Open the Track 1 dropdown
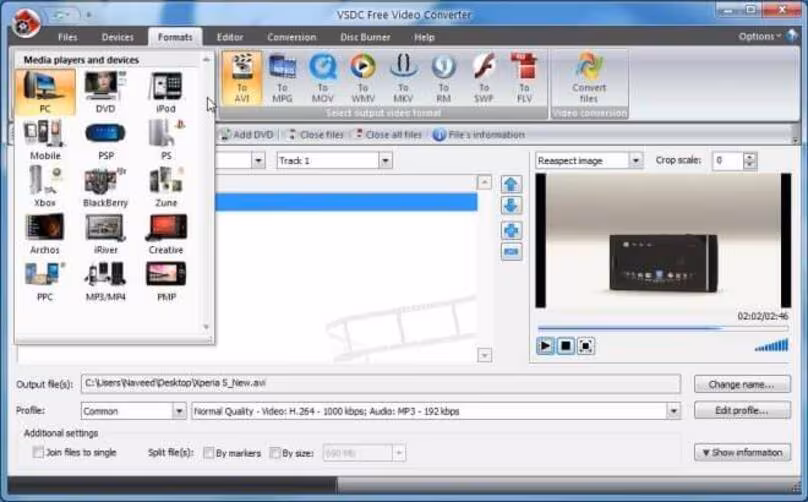Screen dimensions: 808x502 tap(385, 161)
